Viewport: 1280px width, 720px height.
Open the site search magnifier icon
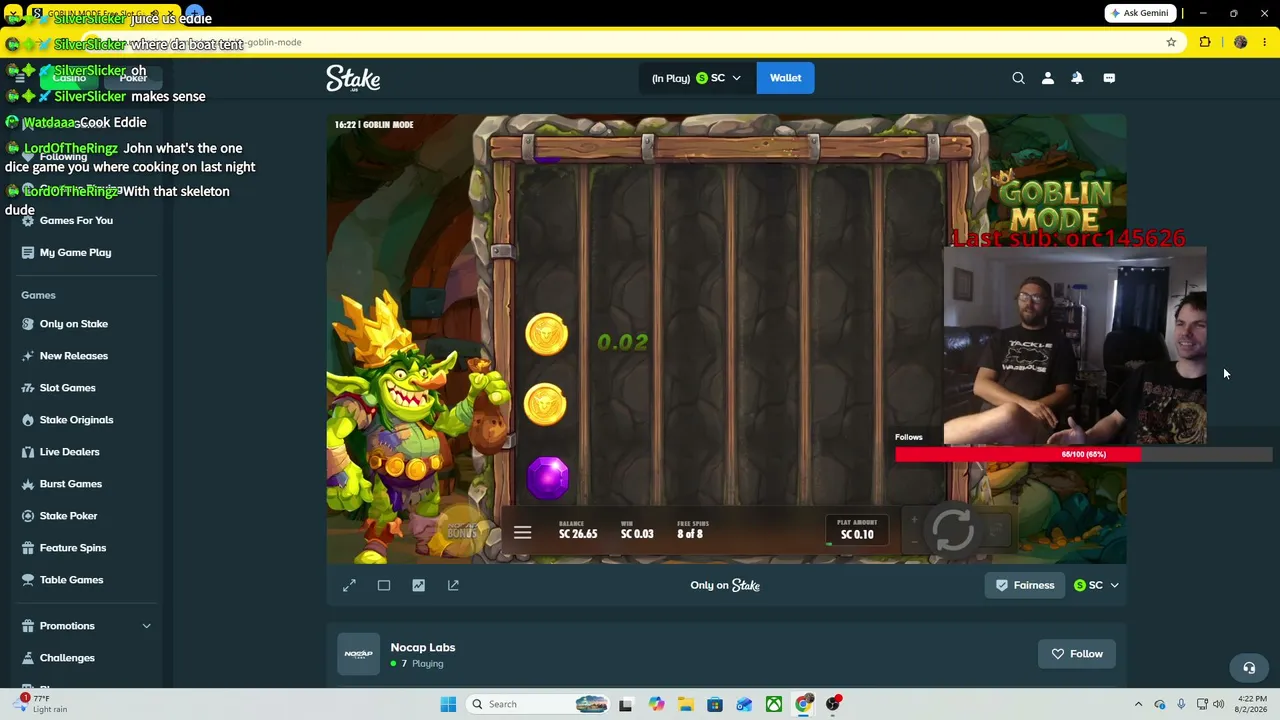tap(1018, 78)
